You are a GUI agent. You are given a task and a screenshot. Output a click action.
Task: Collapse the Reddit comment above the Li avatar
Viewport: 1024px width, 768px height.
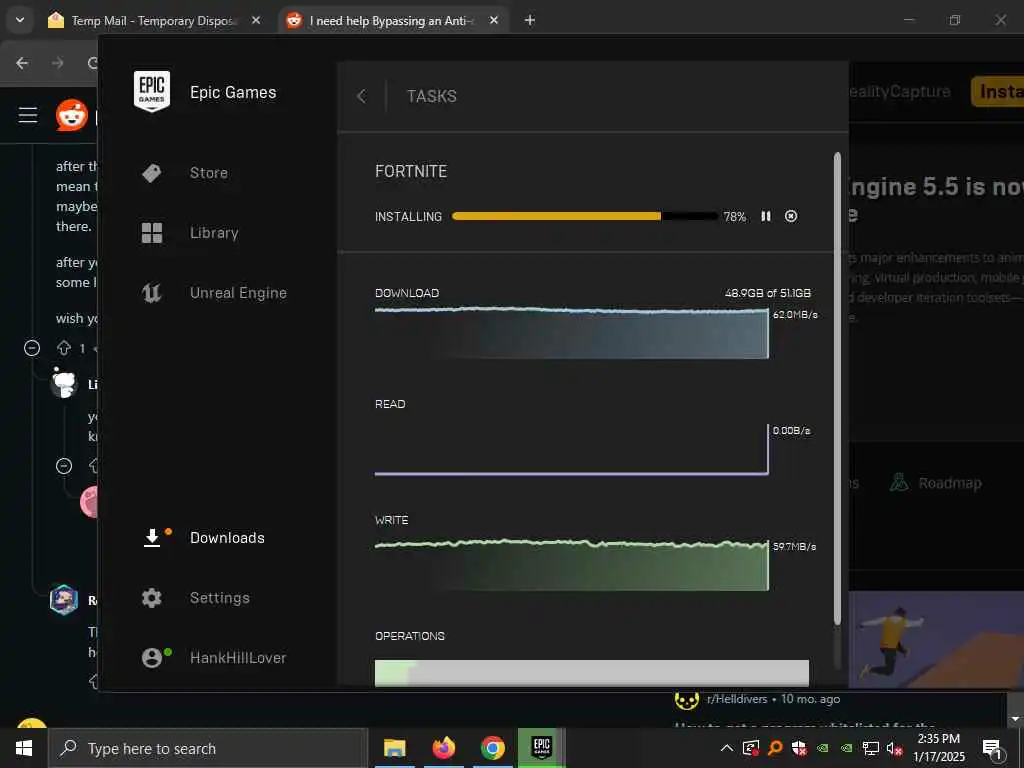pyautogui.click(x=32, y=348)
